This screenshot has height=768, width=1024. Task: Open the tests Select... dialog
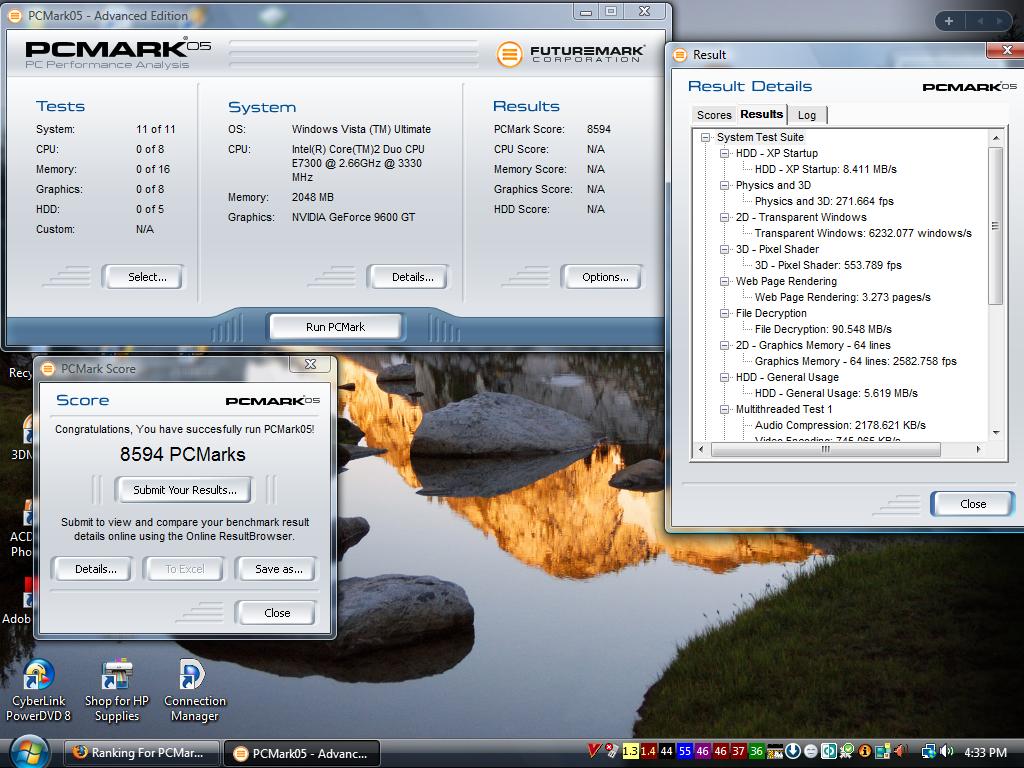tap(142, 277)
